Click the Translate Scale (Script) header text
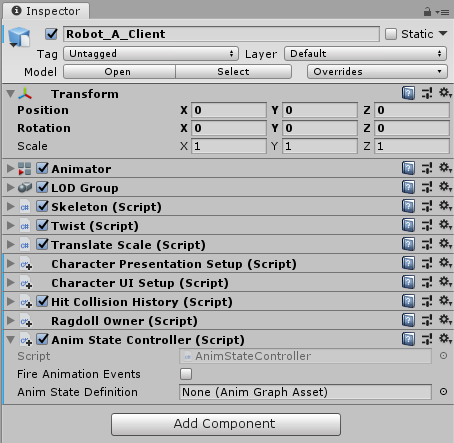Screen dimensions: 454x443 click(x=128, y=245)
